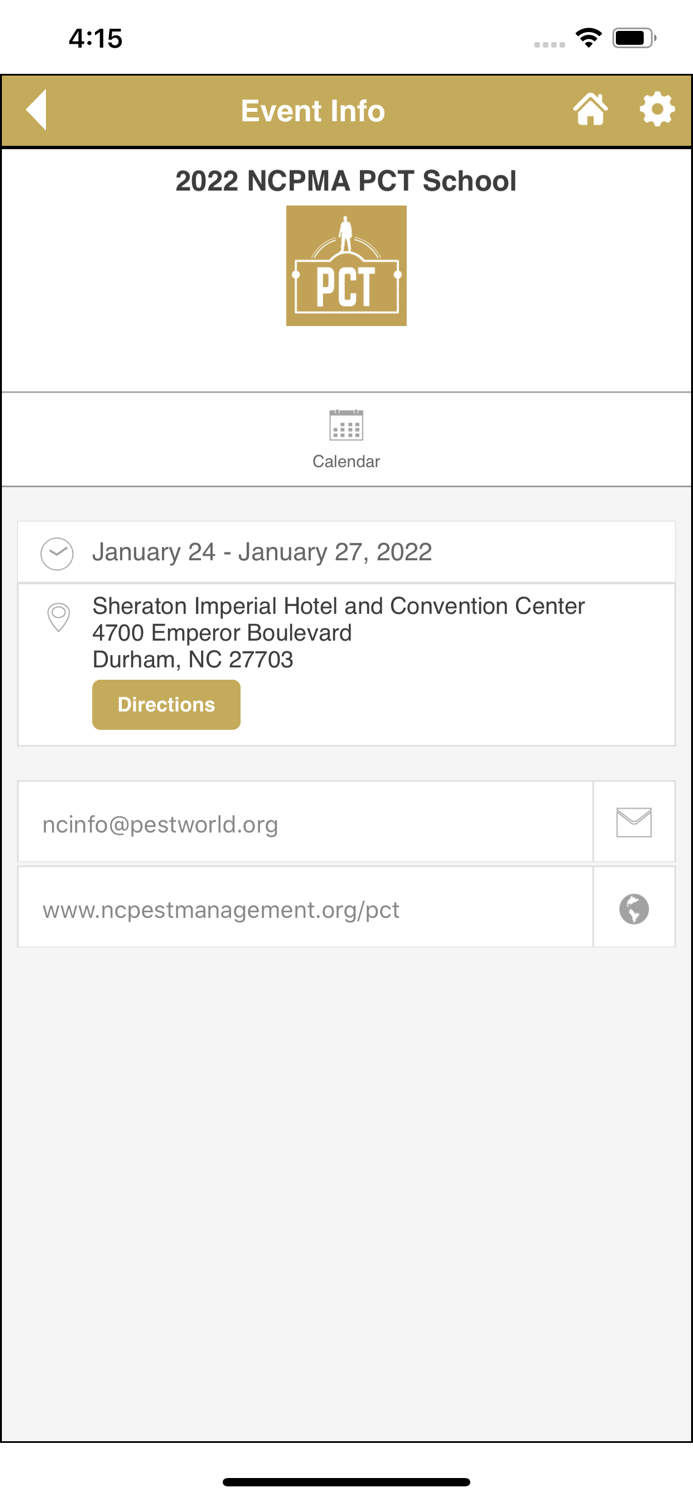Tap the 2022 NCPMA PCT School title
Viewport: 693px width, 1500px height.
click(346, 181)
